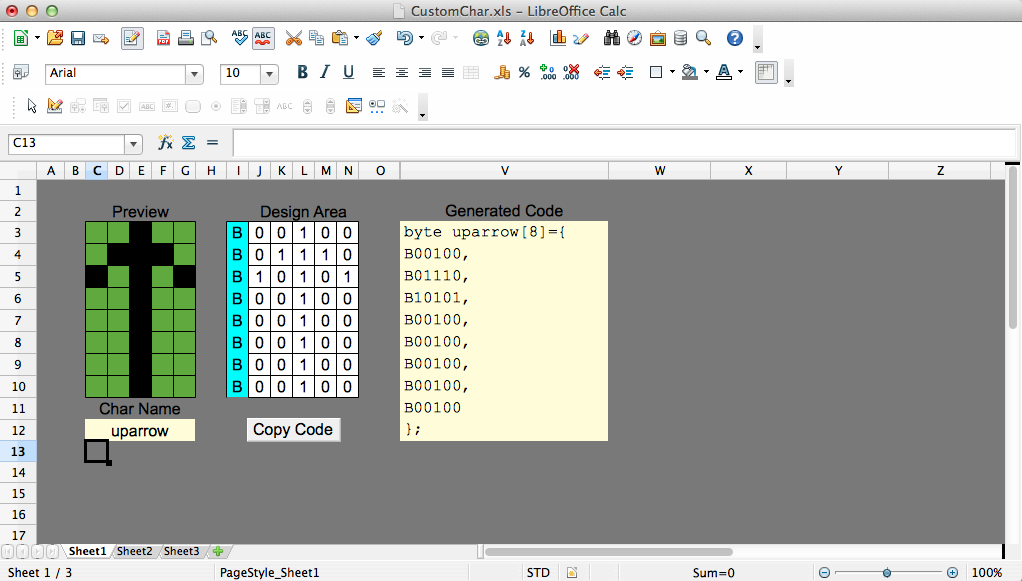Viewport: 1022px width, 581px height.
Task: Switch to the Sheet3 tab
Action: (x=181, y=551)
